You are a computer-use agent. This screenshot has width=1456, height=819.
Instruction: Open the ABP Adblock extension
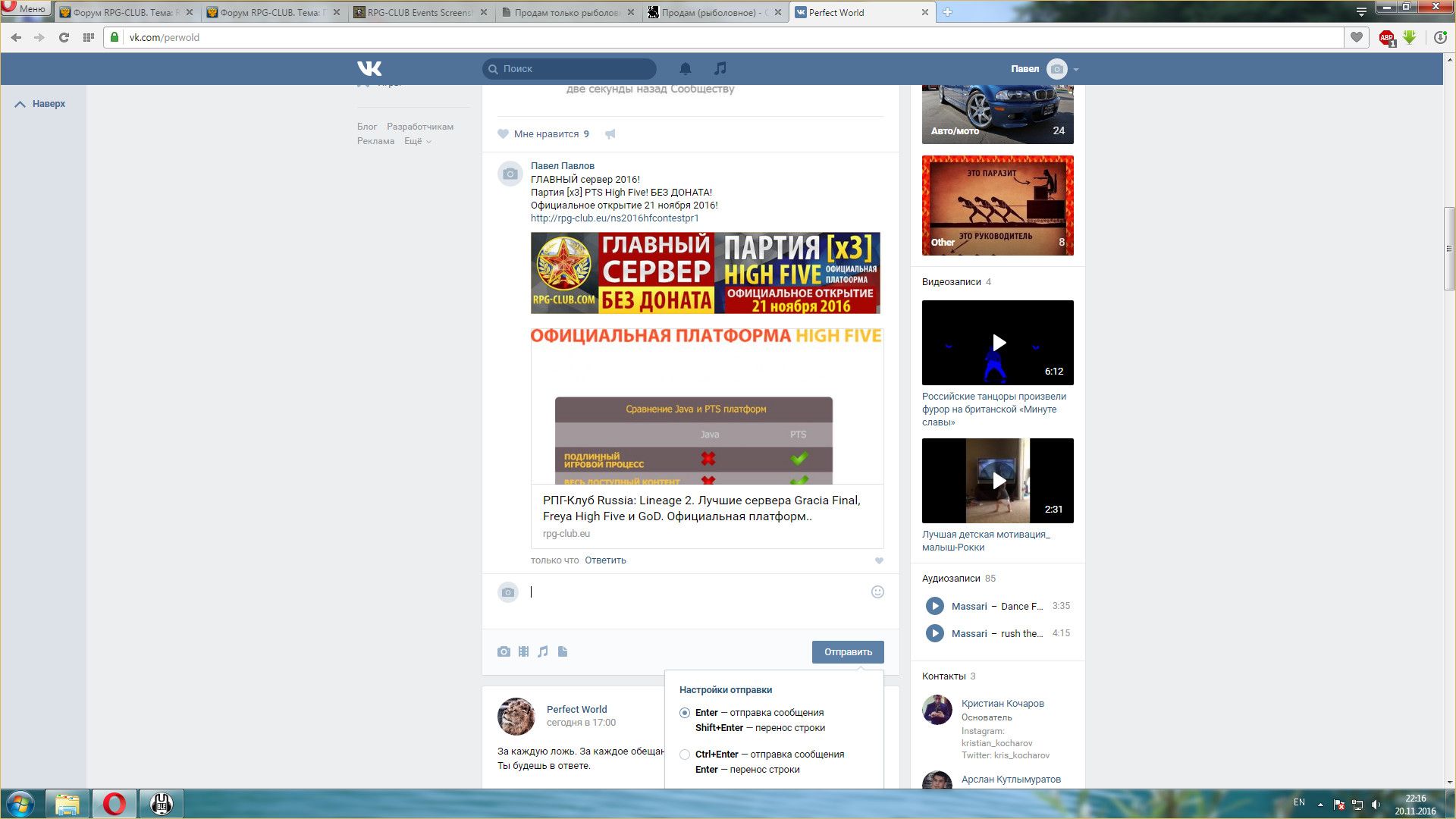tap(1387, 38)
